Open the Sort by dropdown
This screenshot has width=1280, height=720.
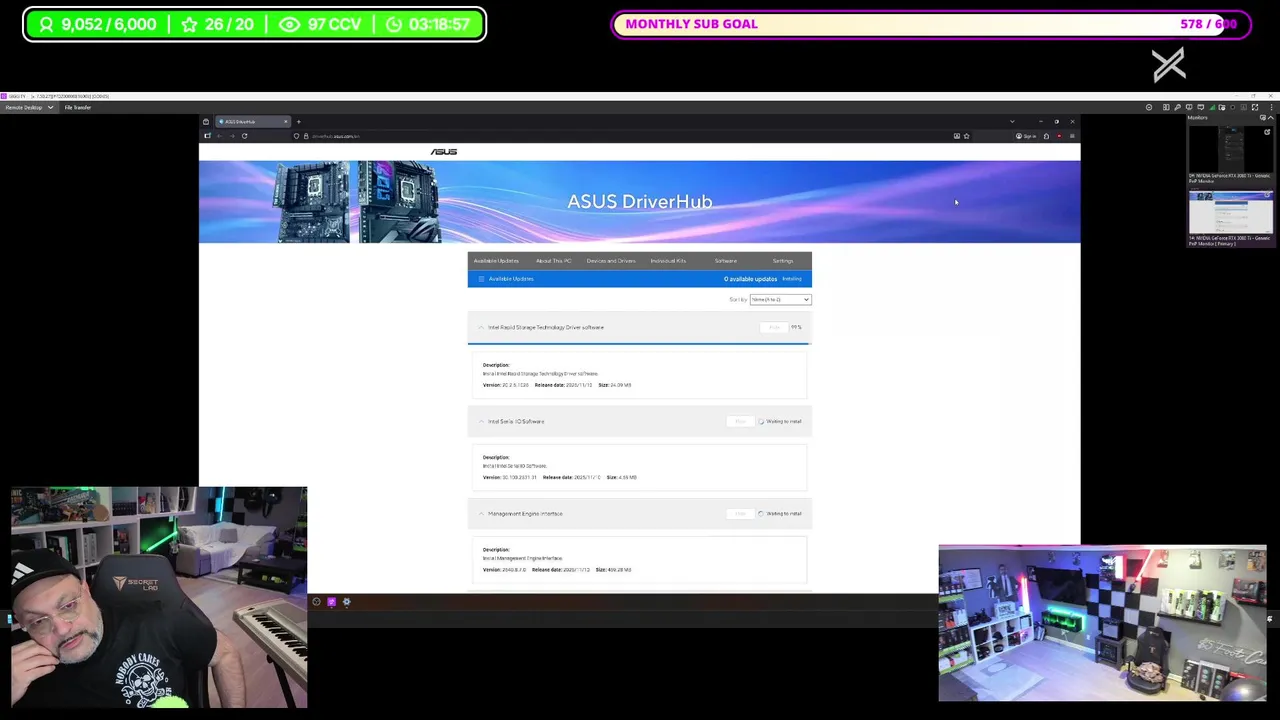pyautogui.click(x=780, y=299)
